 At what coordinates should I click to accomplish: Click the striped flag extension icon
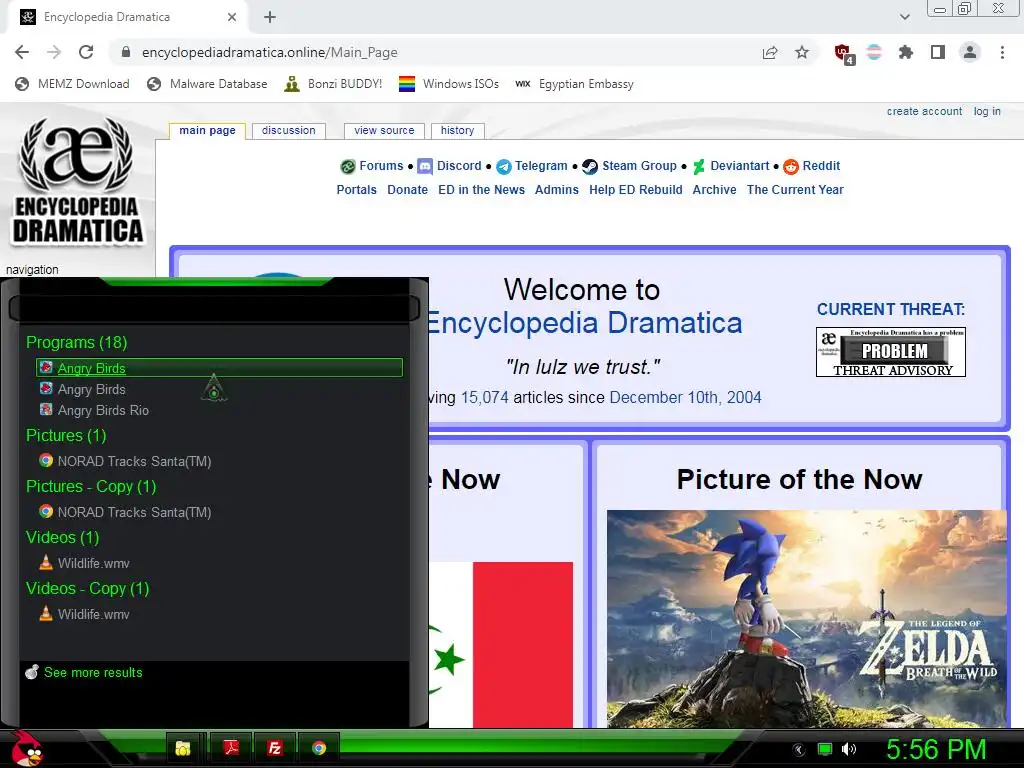pyautogui.click(x=874, y=52)
